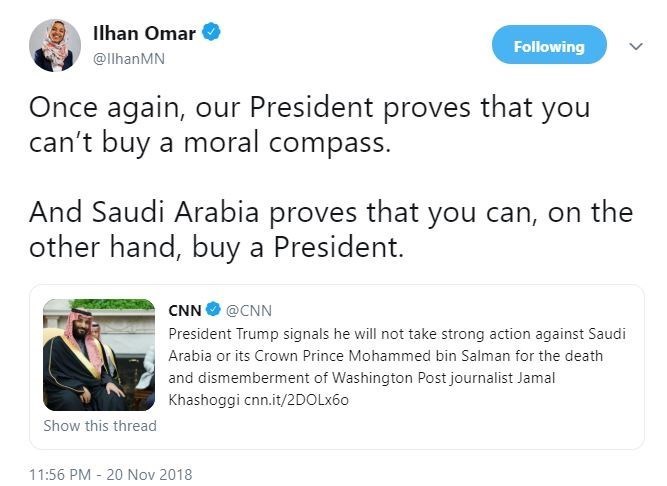Click the 'can't buy a moral compass' line
The width and height of the screenshot is (667, 486).
click(x=208, y=142)
